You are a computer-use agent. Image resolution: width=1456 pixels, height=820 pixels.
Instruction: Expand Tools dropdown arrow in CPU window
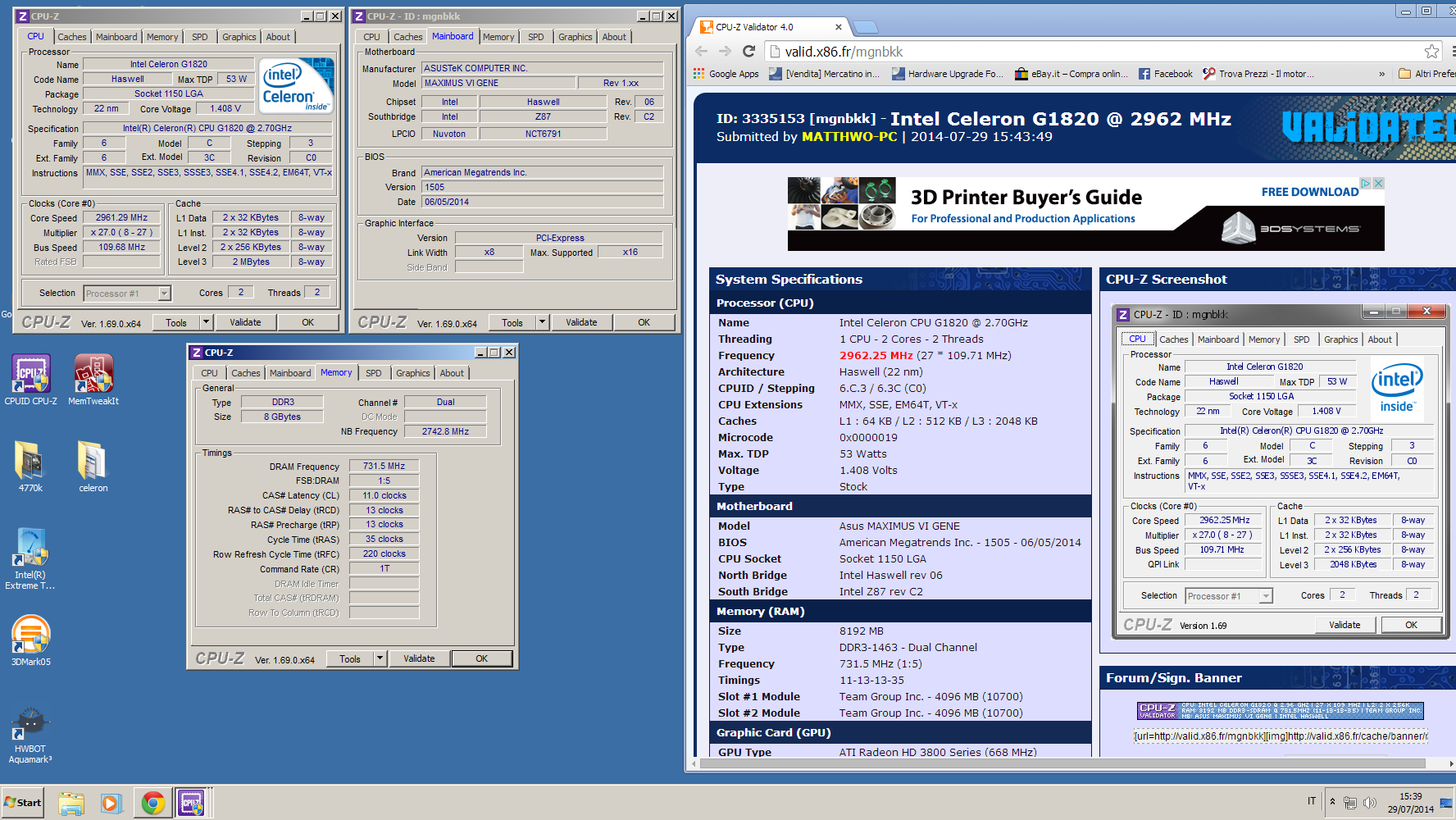pyautogui.click(x=207, y=322)
